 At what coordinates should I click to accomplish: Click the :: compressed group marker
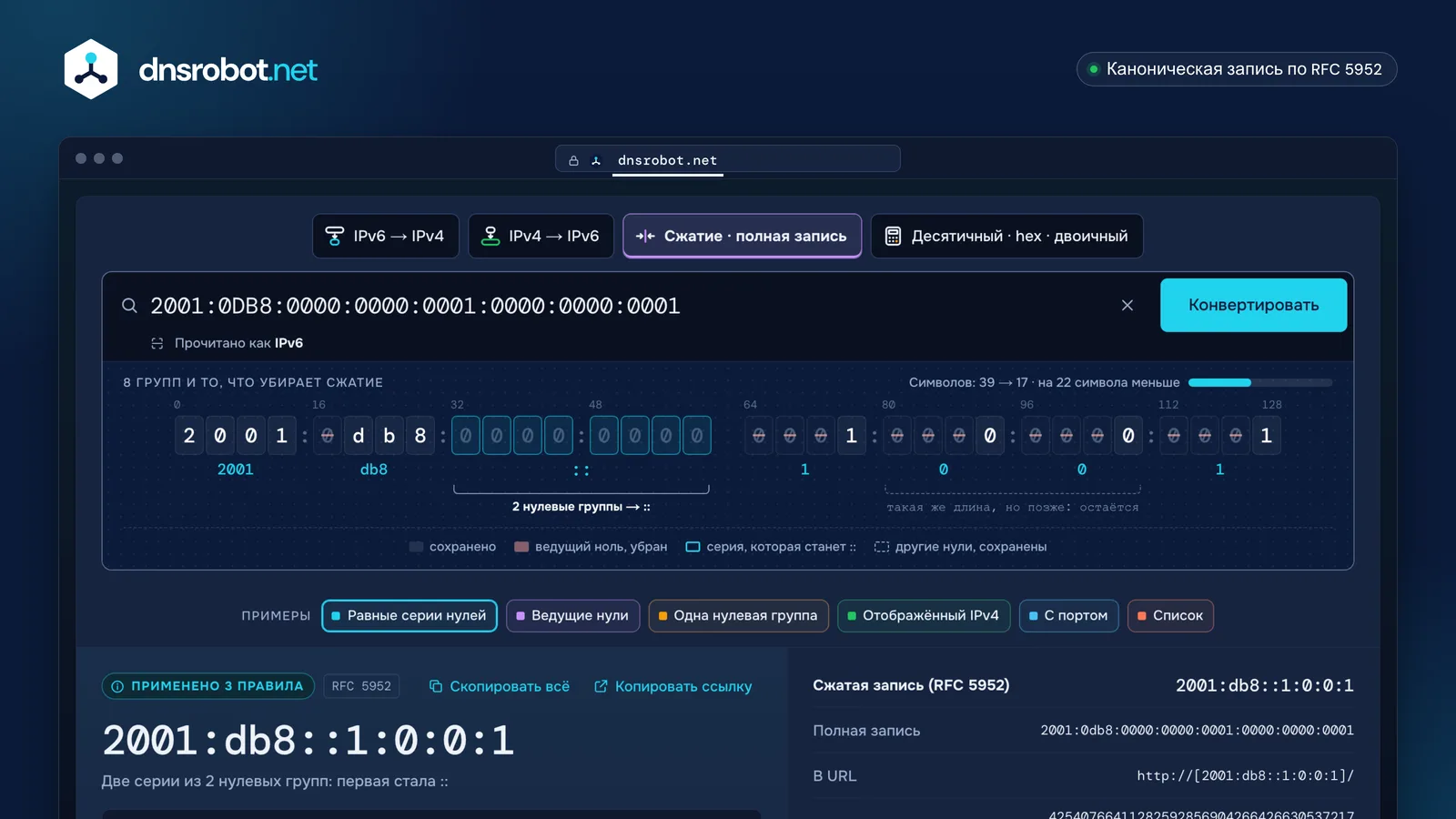tap(581, 470)
